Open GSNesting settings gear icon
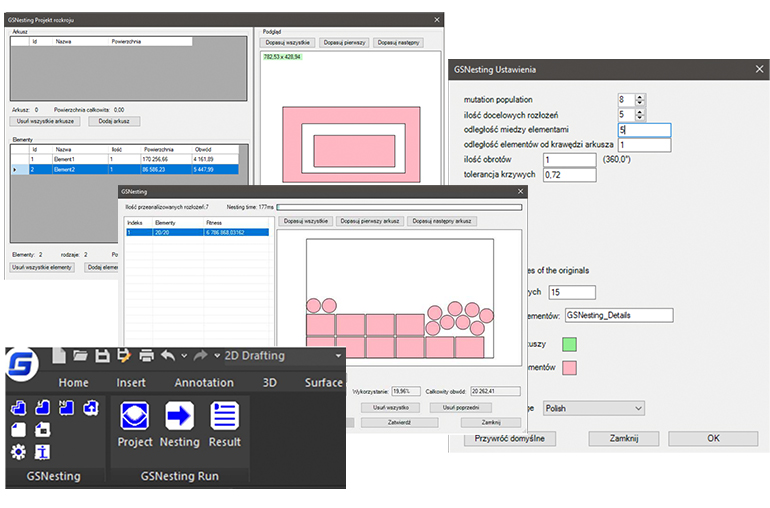 coord(17,452)
